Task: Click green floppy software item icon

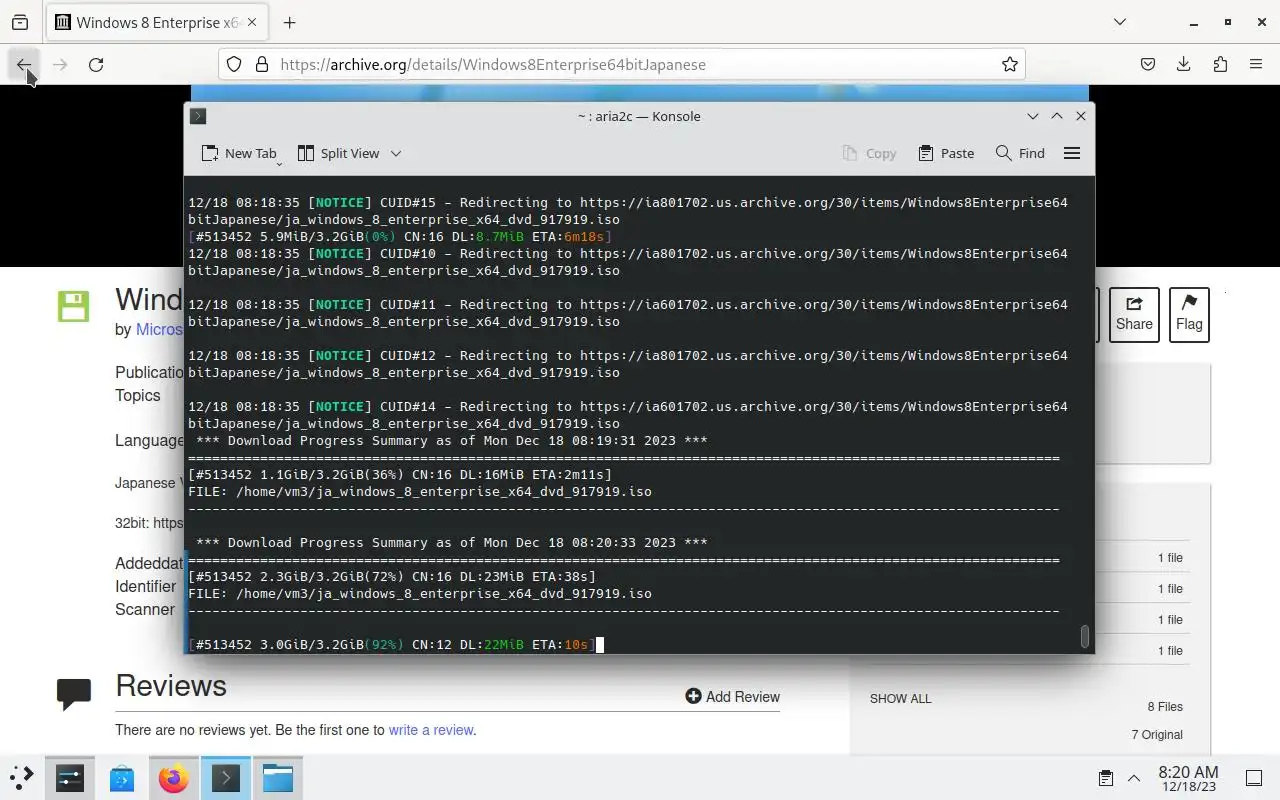Action: pyautogui.click(x=73, y=306)
